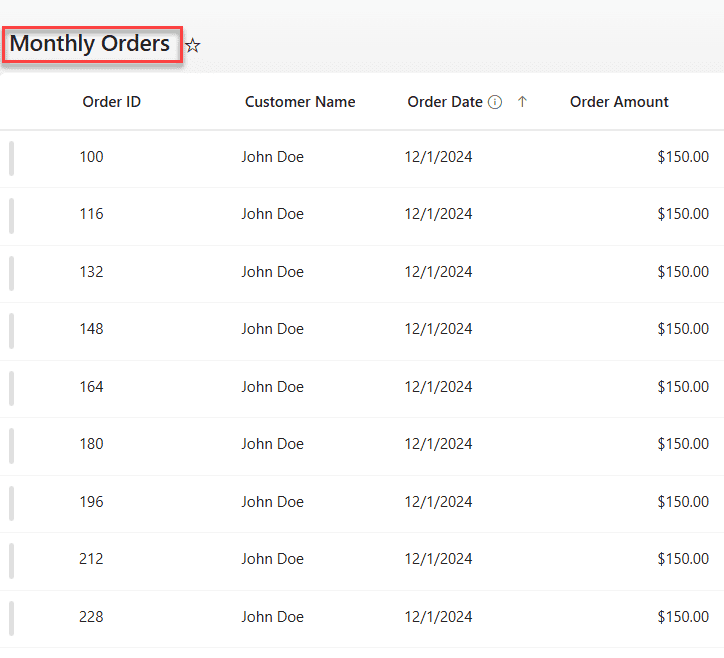Click $150.00 amount in order 164 row
724x658 pixels.
coord(683,386)
